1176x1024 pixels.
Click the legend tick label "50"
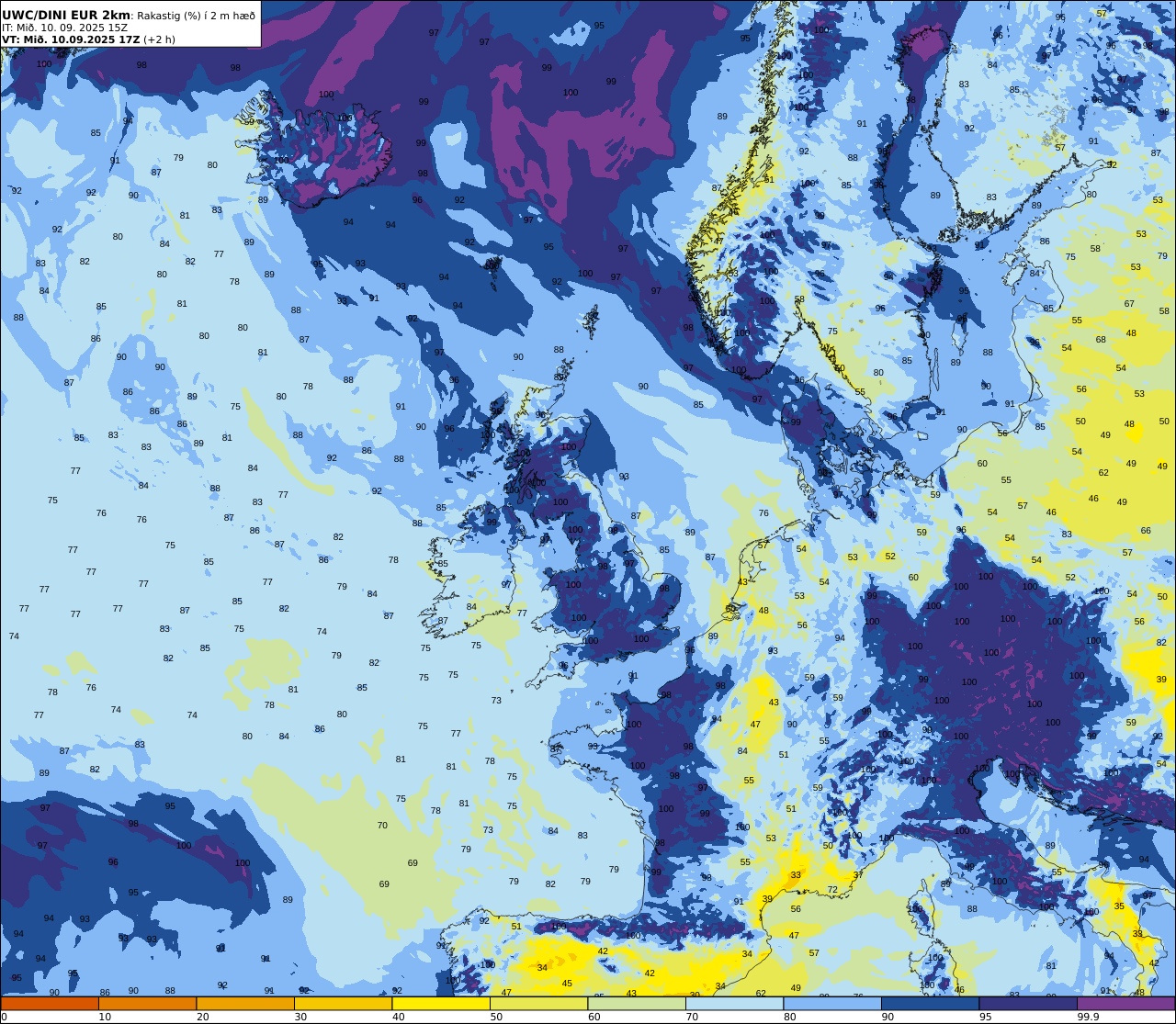[496, 1017]
